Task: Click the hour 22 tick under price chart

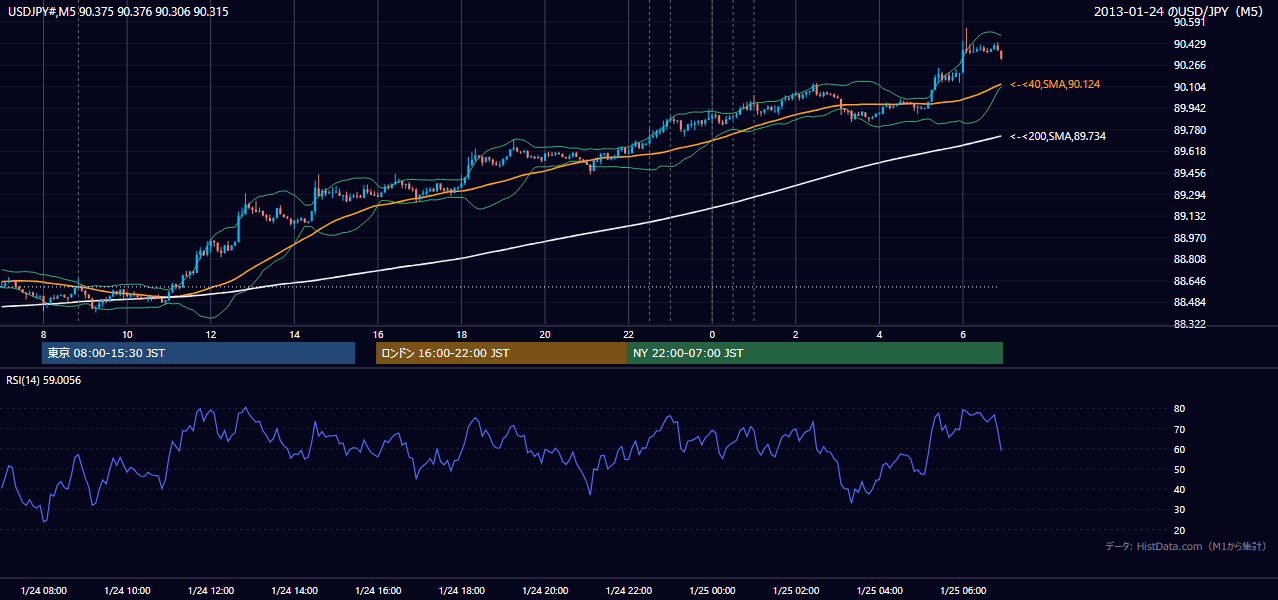Action: point(628,334)
